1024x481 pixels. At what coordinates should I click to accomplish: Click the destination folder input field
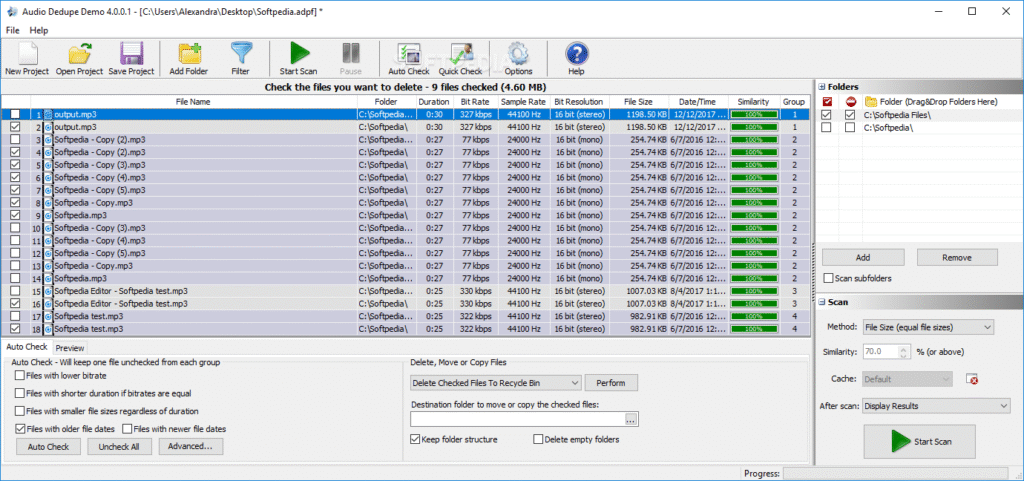pos(516,418)
